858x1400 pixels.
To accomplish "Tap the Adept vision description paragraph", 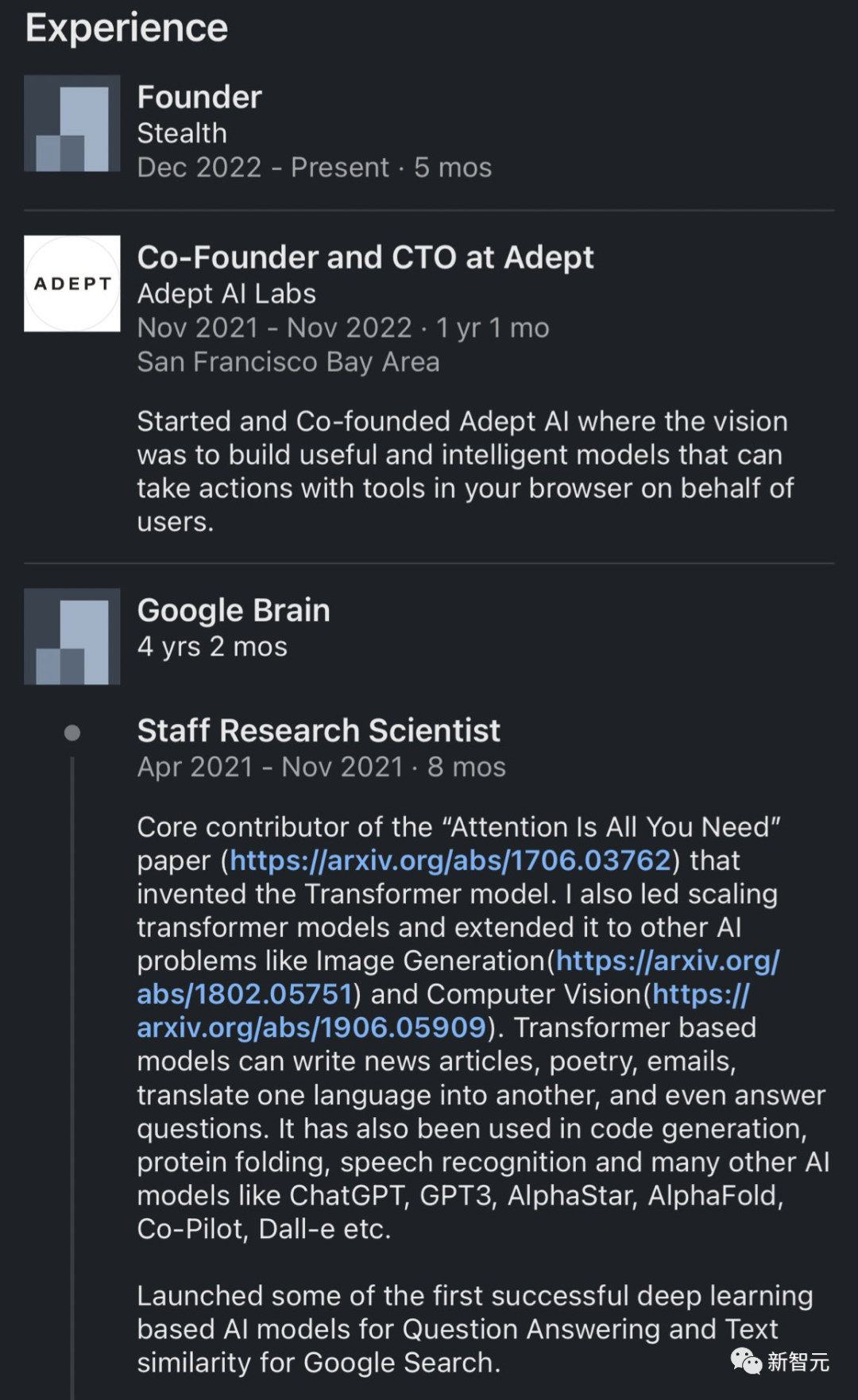I will 466,471.
